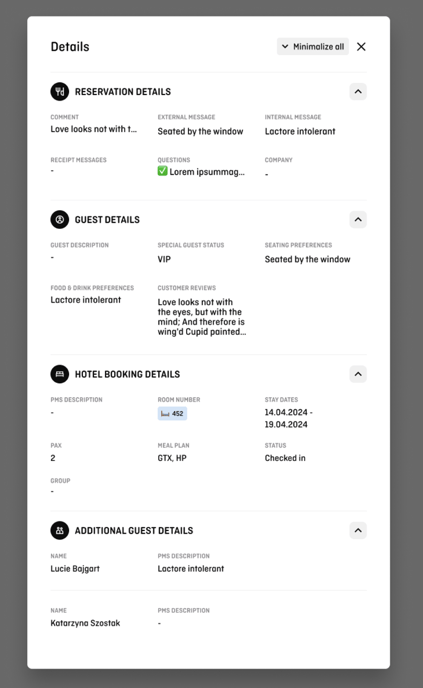Viewport: 423px width, 688px height.
Task: Click guest name Katarzyna Szostak
Action: [x=85, y=623]
